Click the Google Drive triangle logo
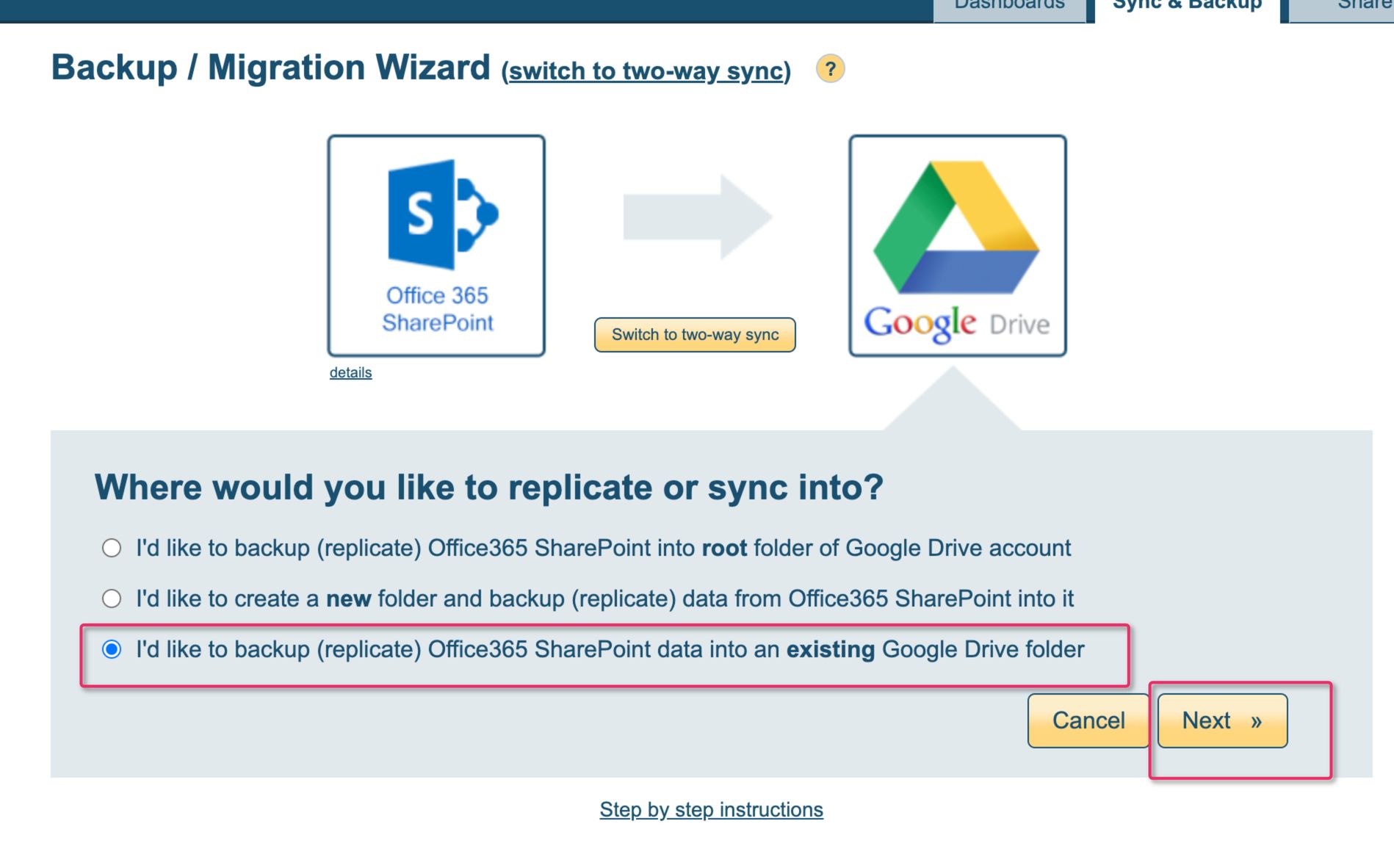 [956, 228]
